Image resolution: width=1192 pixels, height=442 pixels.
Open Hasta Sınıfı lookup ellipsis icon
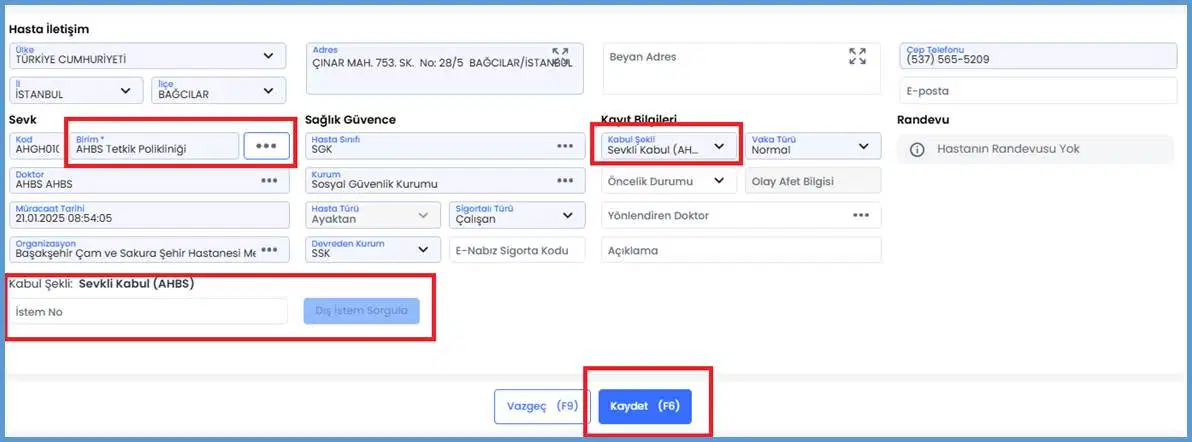point(564,146)
